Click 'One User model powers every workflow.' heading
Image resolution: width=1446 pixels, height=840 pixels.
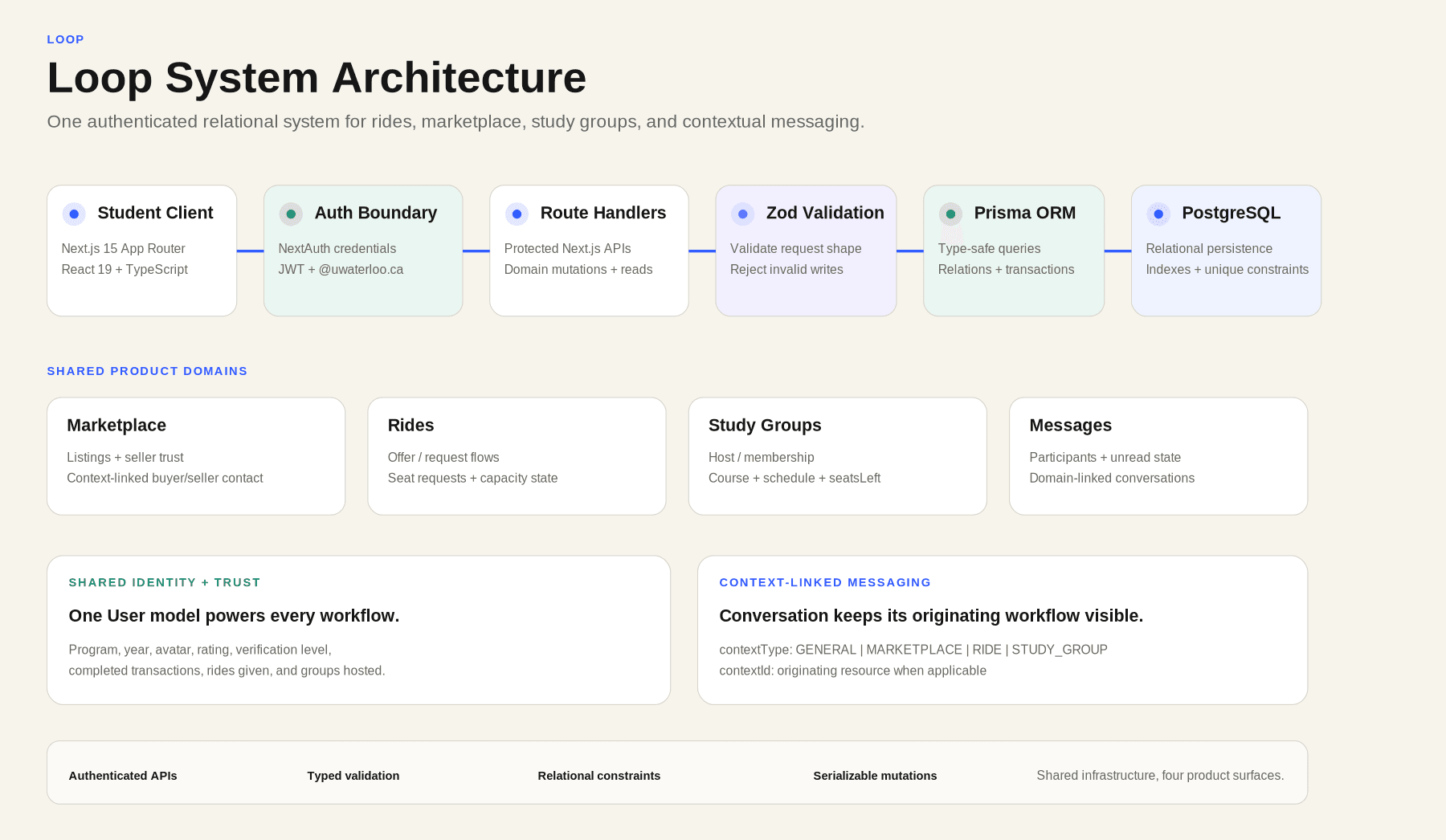(234, 616)
